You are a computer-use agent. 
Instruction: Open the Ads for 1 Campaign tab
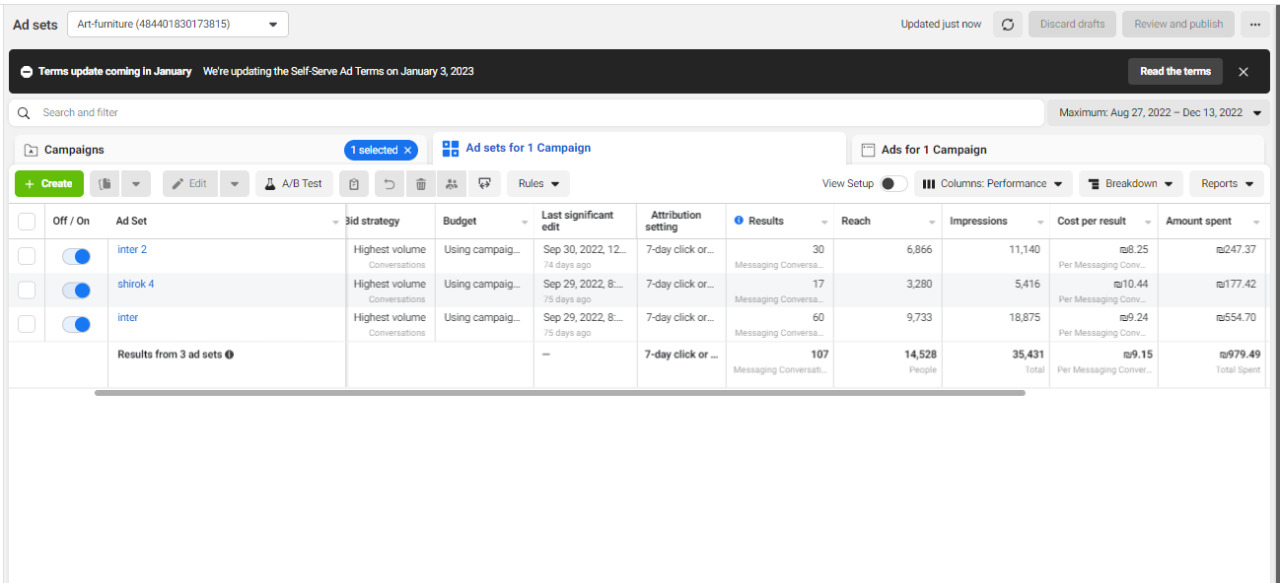click(x=933, y=150)
